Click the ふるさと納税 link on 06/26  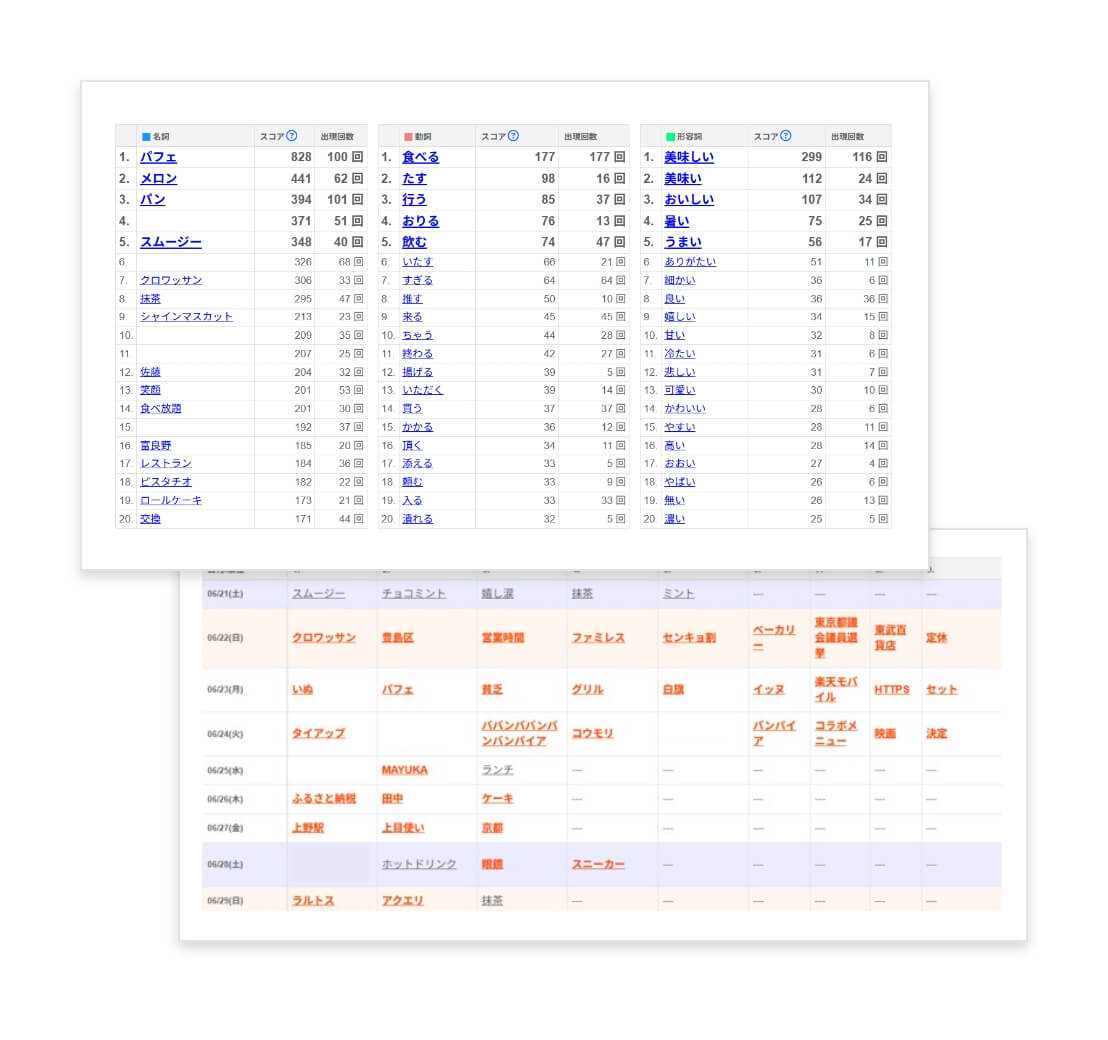[323, 799]
